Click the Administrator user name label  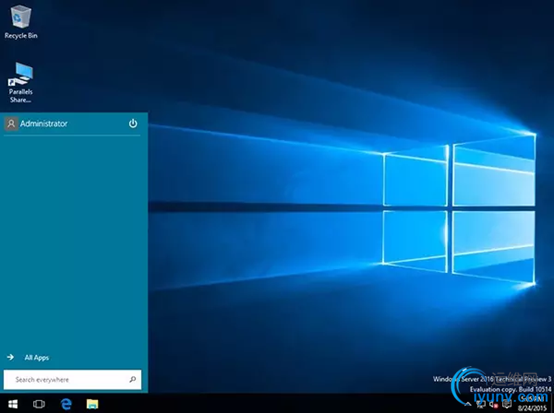click(44, 124)
